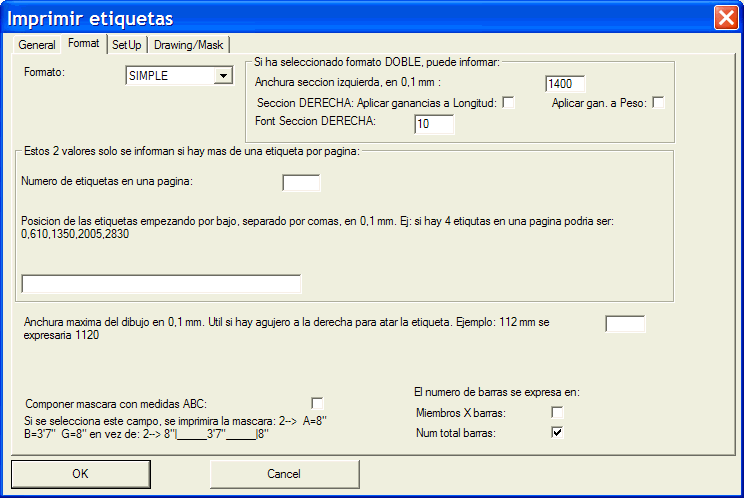744x498 pixels.
Task: Enable Aplicar ganancias a Longitud checkbox
Action: pos(509,103)
